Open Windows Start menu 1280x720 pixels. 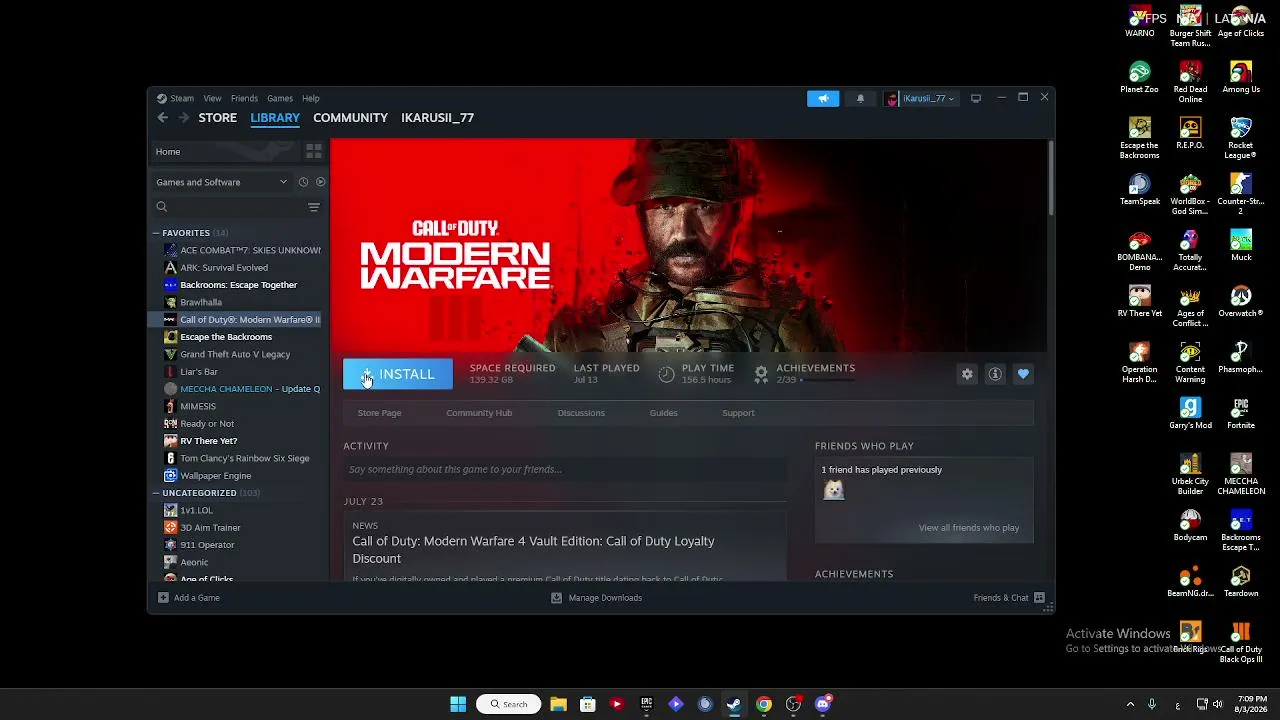(458, 704)
